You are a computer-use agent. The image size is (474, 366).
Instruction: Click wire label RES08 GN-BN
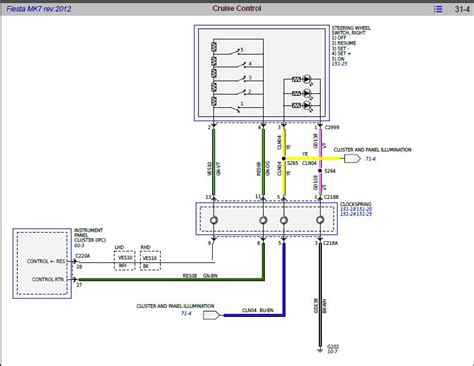pos(200,276)
